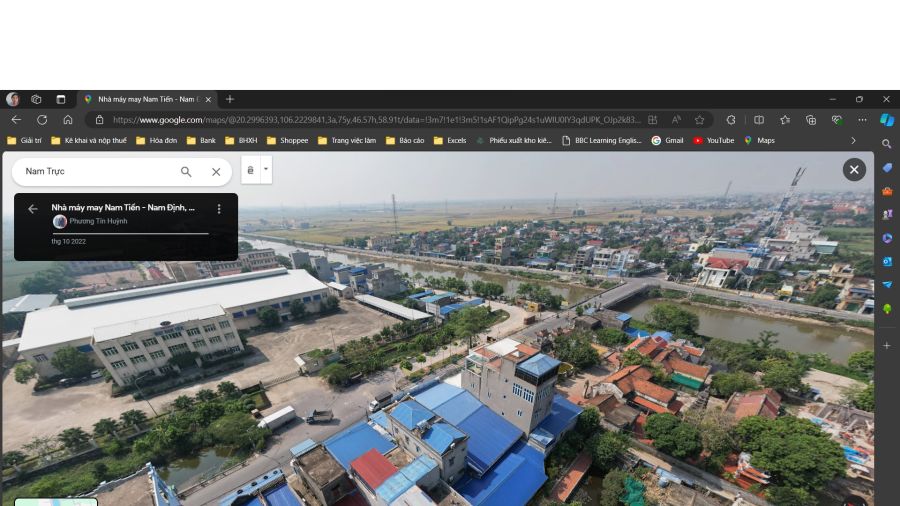The width and height of the screenshot is (900, 506).
Task: Open a new browser tab
Action: click(230, 99)
